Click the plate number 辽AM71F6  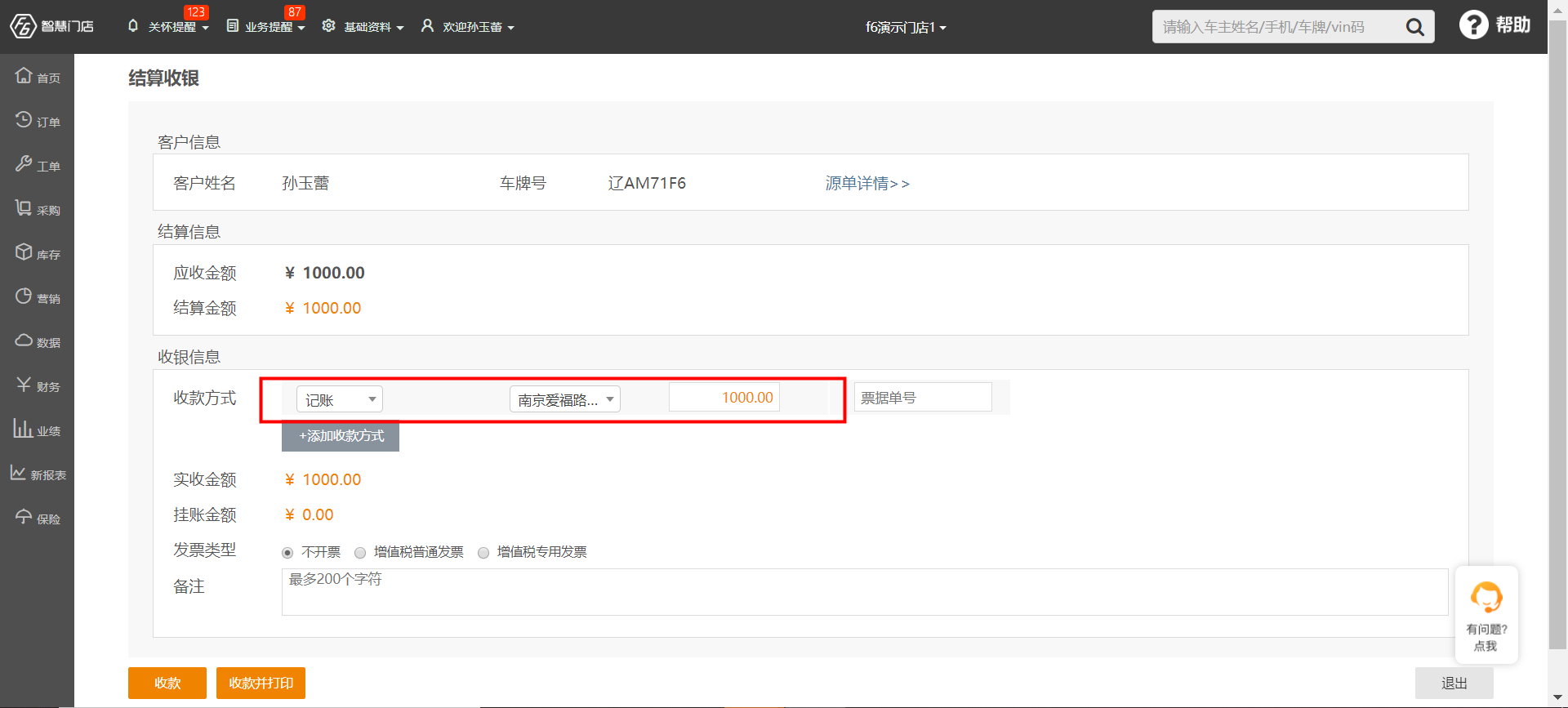(647, 184)
